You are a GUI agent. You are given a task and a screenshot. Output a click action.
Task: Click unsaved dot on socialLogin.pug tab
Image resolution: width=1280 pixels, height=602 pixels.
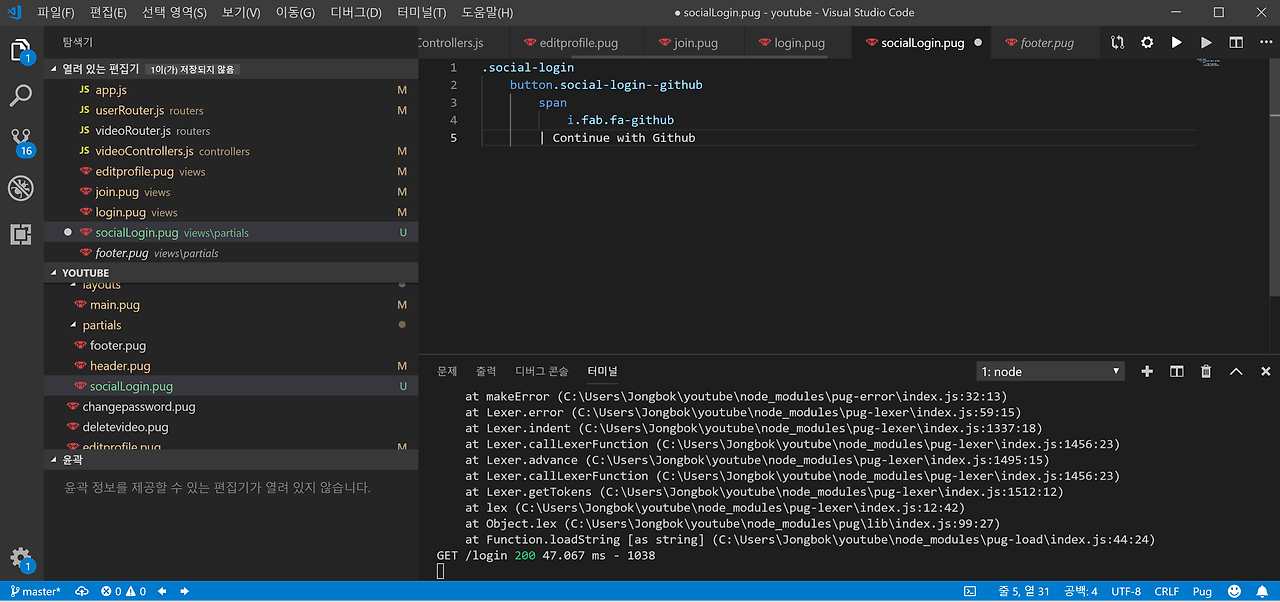pos(978,43)
